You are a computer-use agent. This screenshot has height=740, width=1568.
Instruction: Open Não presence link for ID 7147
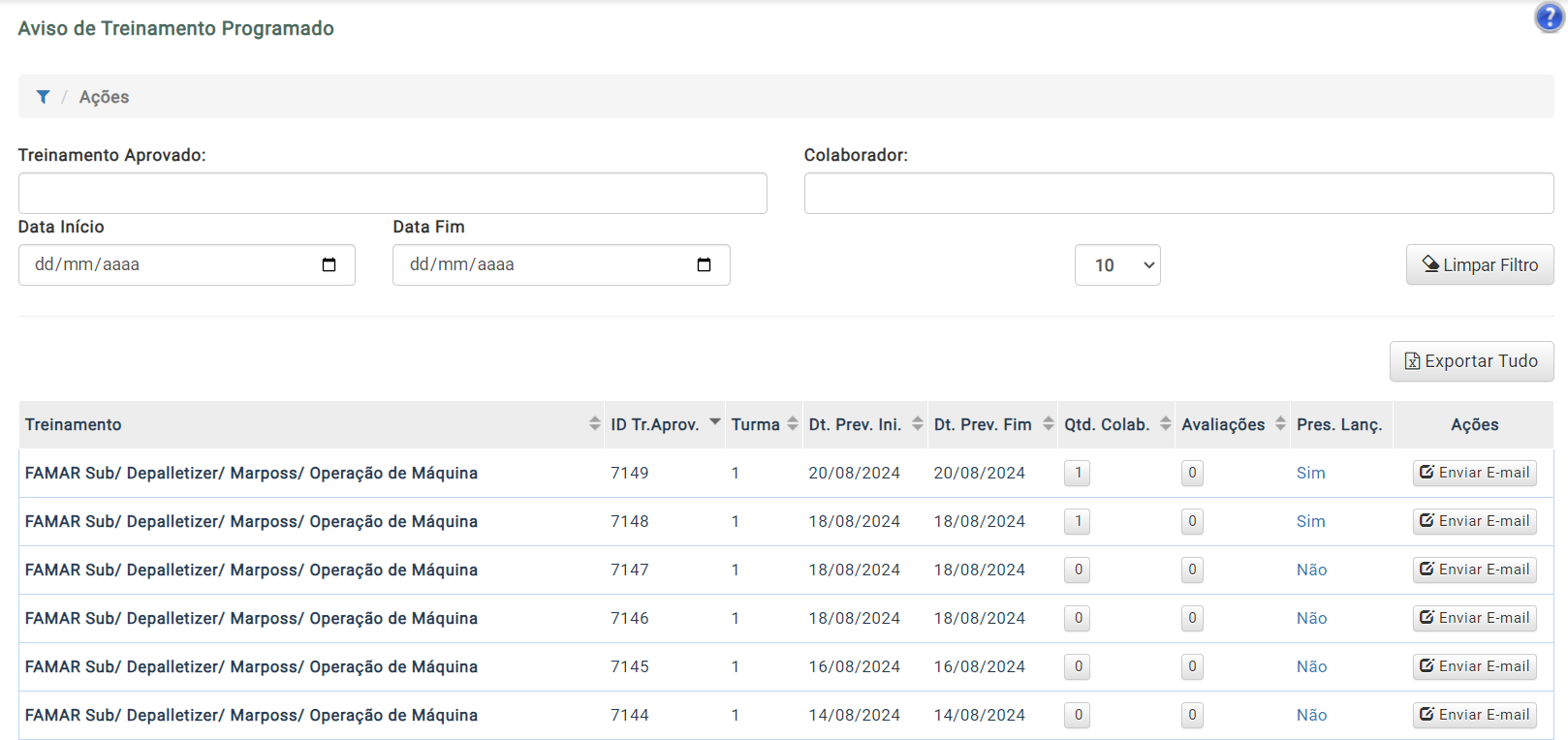(x=1311, y=570)
